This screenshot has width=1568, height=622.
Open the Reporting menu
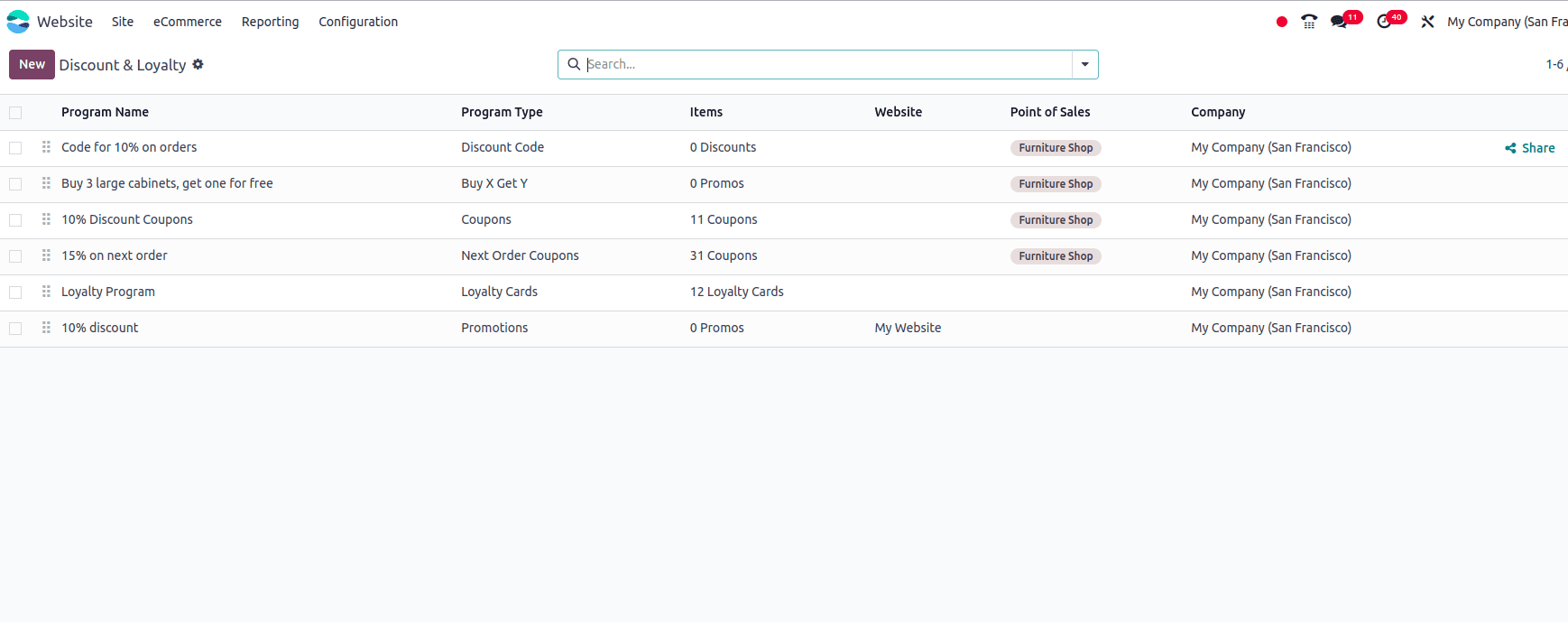click(x=270, y=22)
